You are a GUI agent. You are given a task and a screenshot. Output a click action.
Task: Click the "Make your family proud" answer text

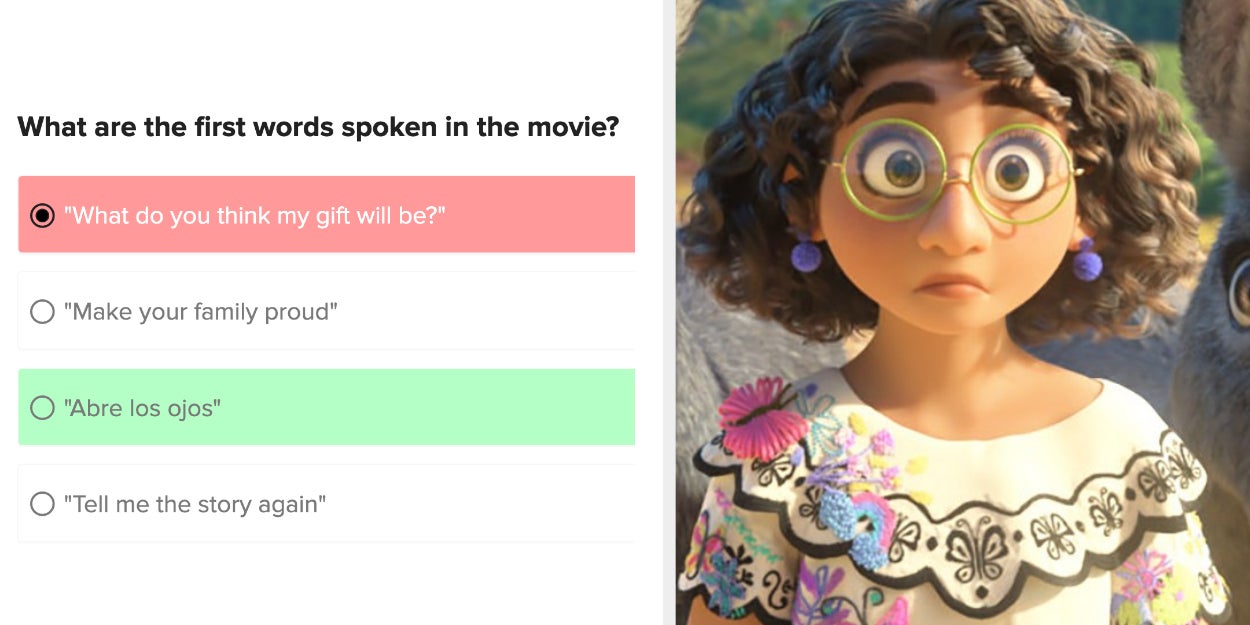coord(201,312)
